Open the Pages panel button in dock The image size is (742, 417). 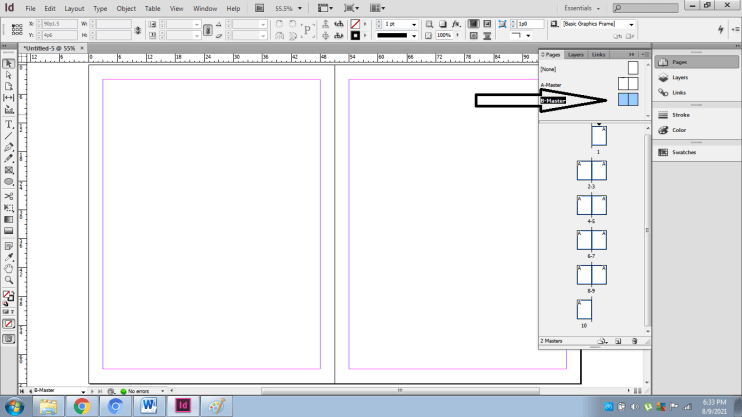point(697,62)
